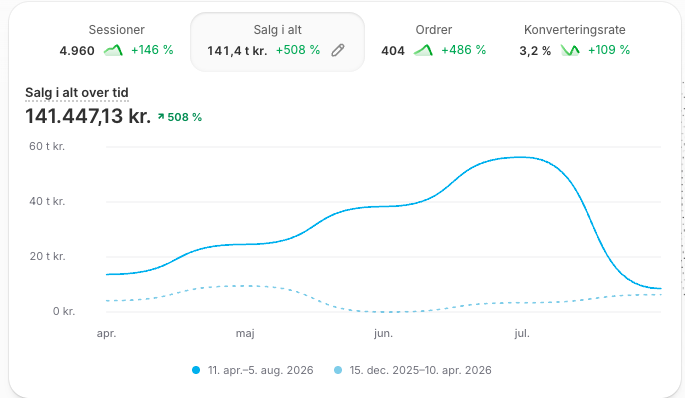Click the 0 kr. axis label
Image resolution: width=685 pixels, height=398 pixels.
coord(64,311)
